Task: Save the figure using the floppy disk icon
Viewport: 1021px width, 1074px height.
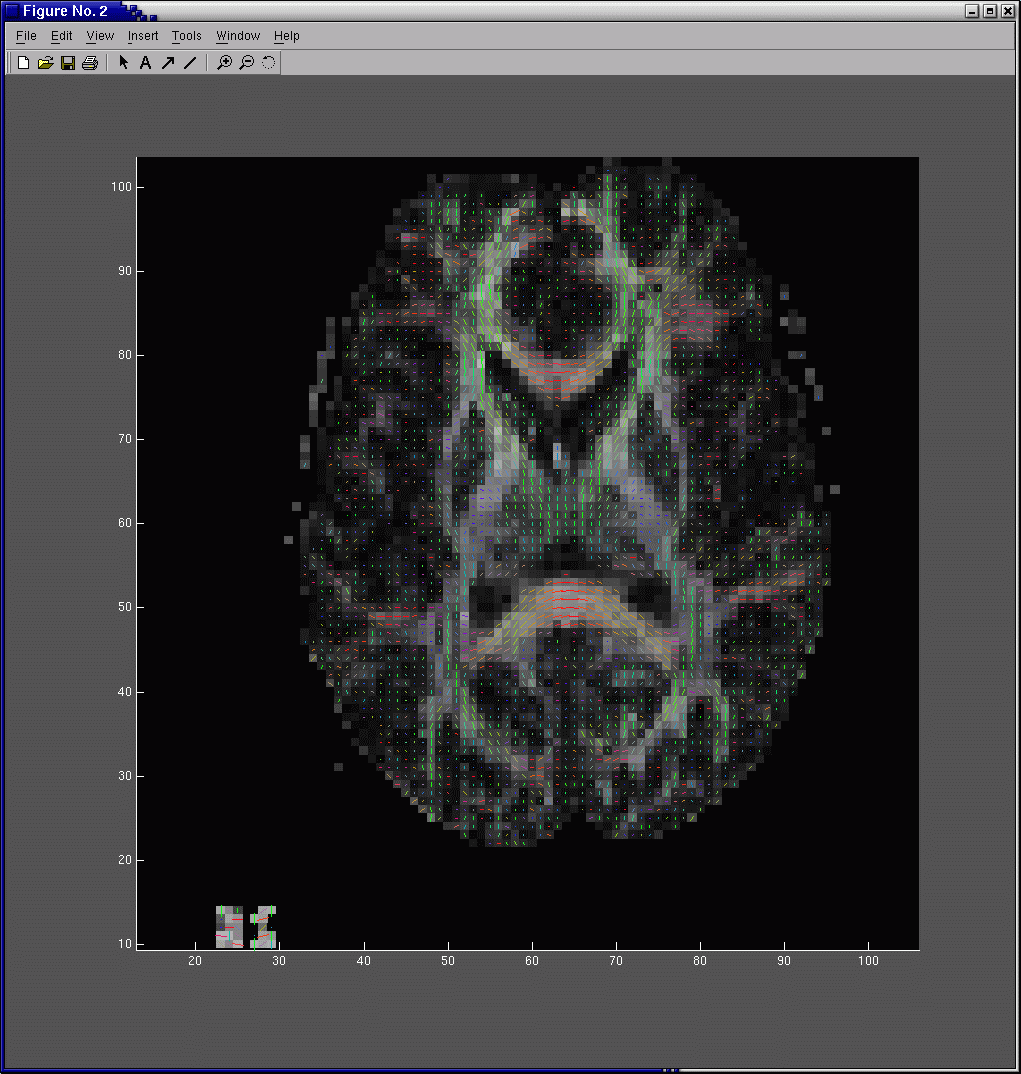Action: 68,63
